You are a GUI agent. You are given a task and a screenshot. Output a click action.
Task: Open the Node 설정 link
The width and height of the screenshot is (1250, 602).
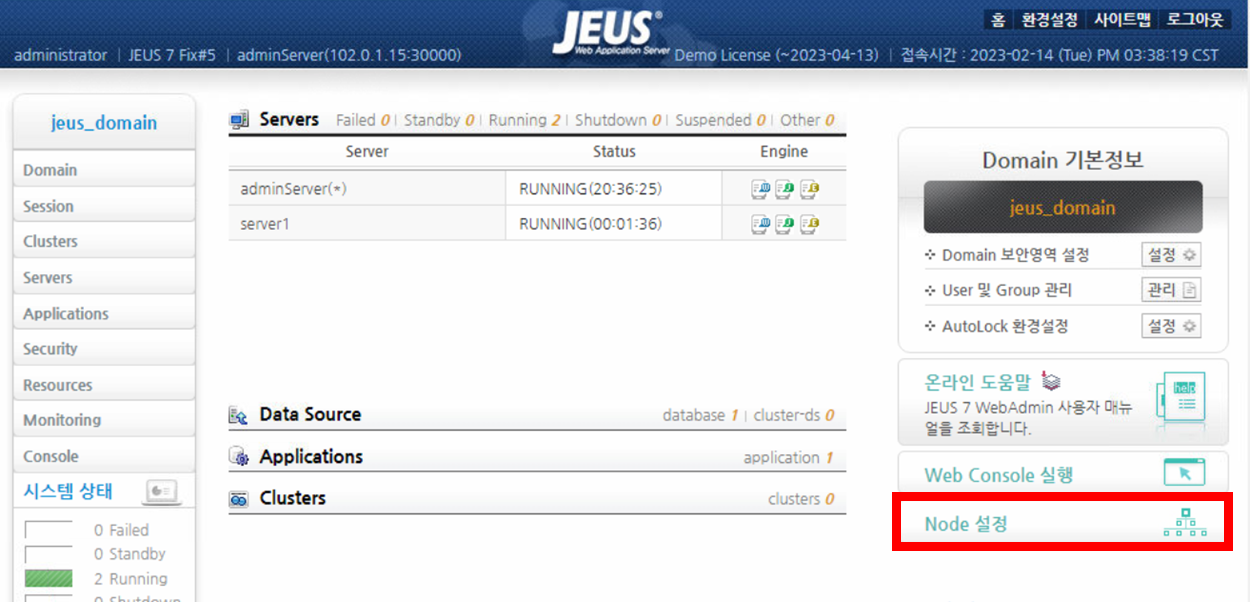(x=966, y=524)
